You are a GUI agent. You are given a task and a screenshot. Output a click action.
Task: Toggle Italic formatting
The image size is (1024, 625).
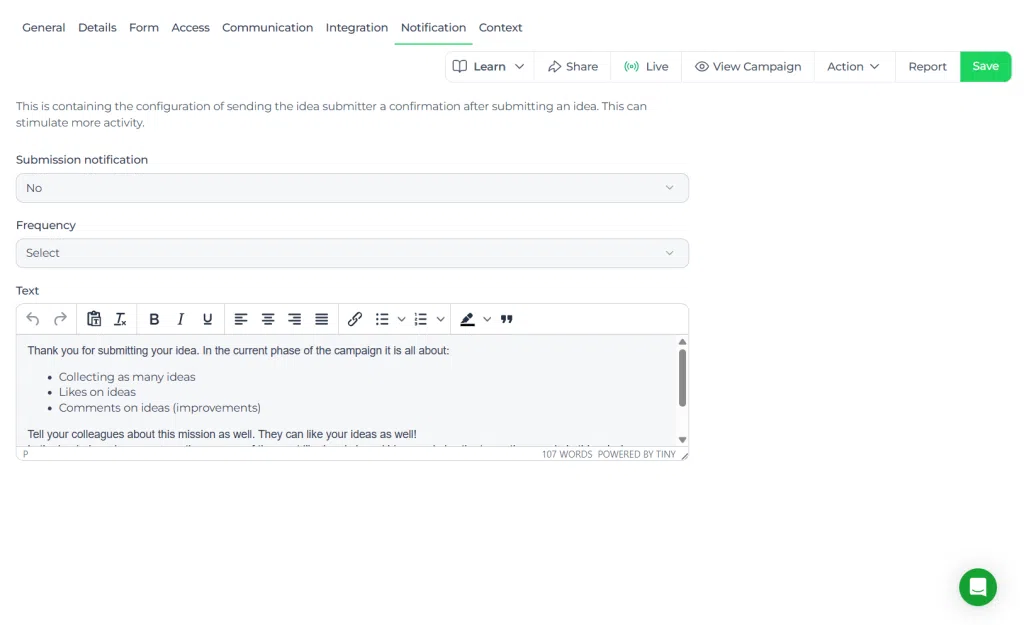coord(181,319)
